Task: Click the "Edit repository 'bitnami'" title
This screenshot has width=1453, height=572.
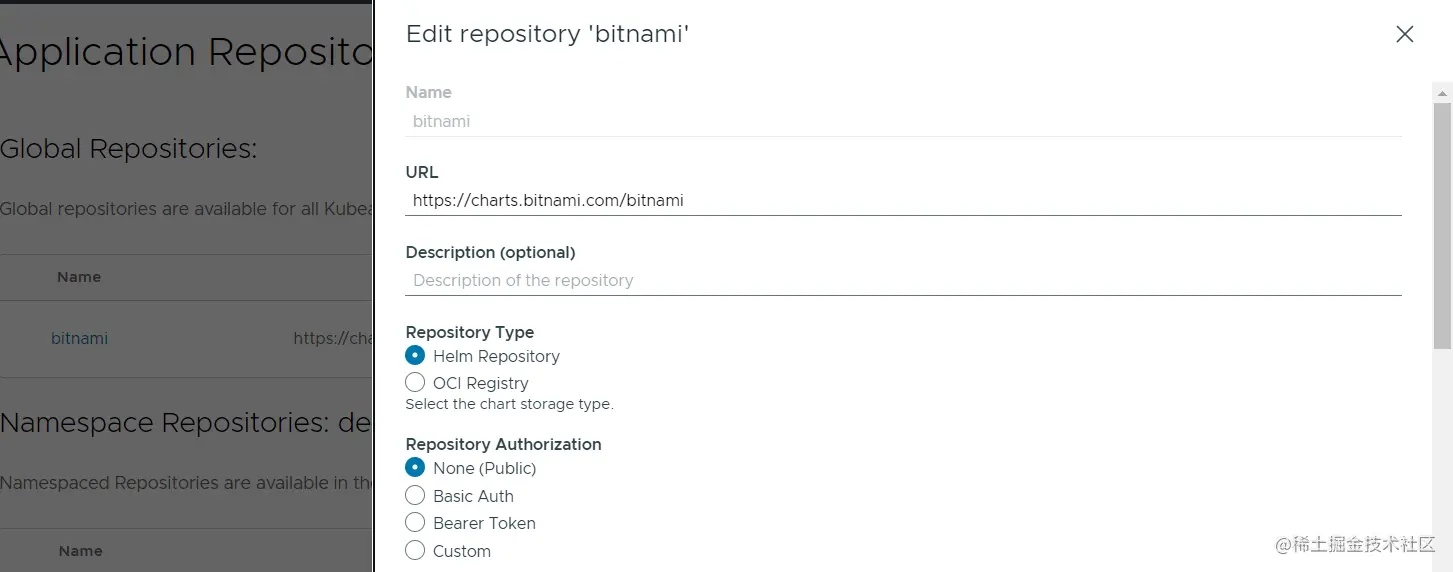Action: [x=547, y=34]
